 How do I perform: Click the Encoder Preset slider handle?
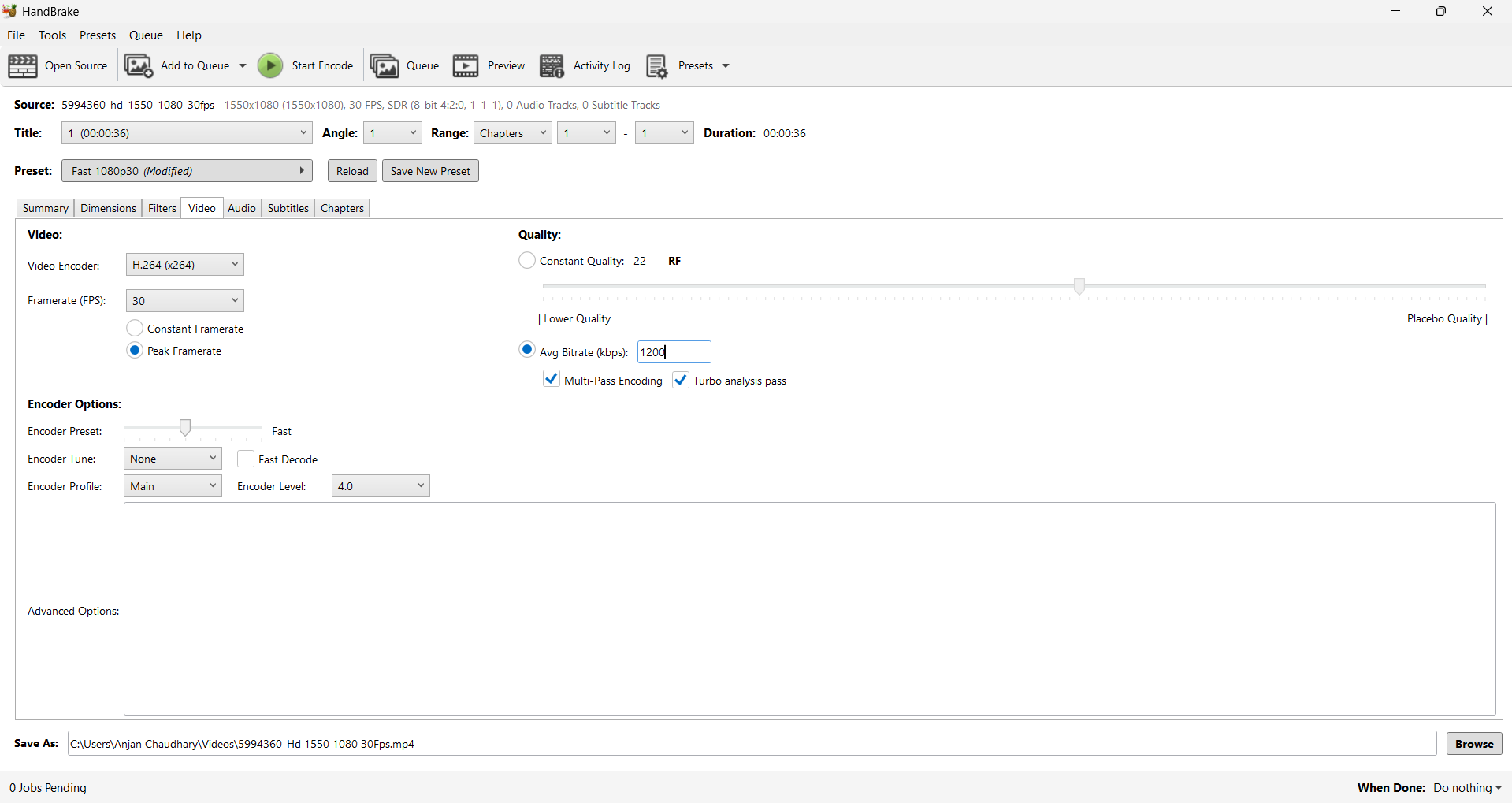click(185, 427)
